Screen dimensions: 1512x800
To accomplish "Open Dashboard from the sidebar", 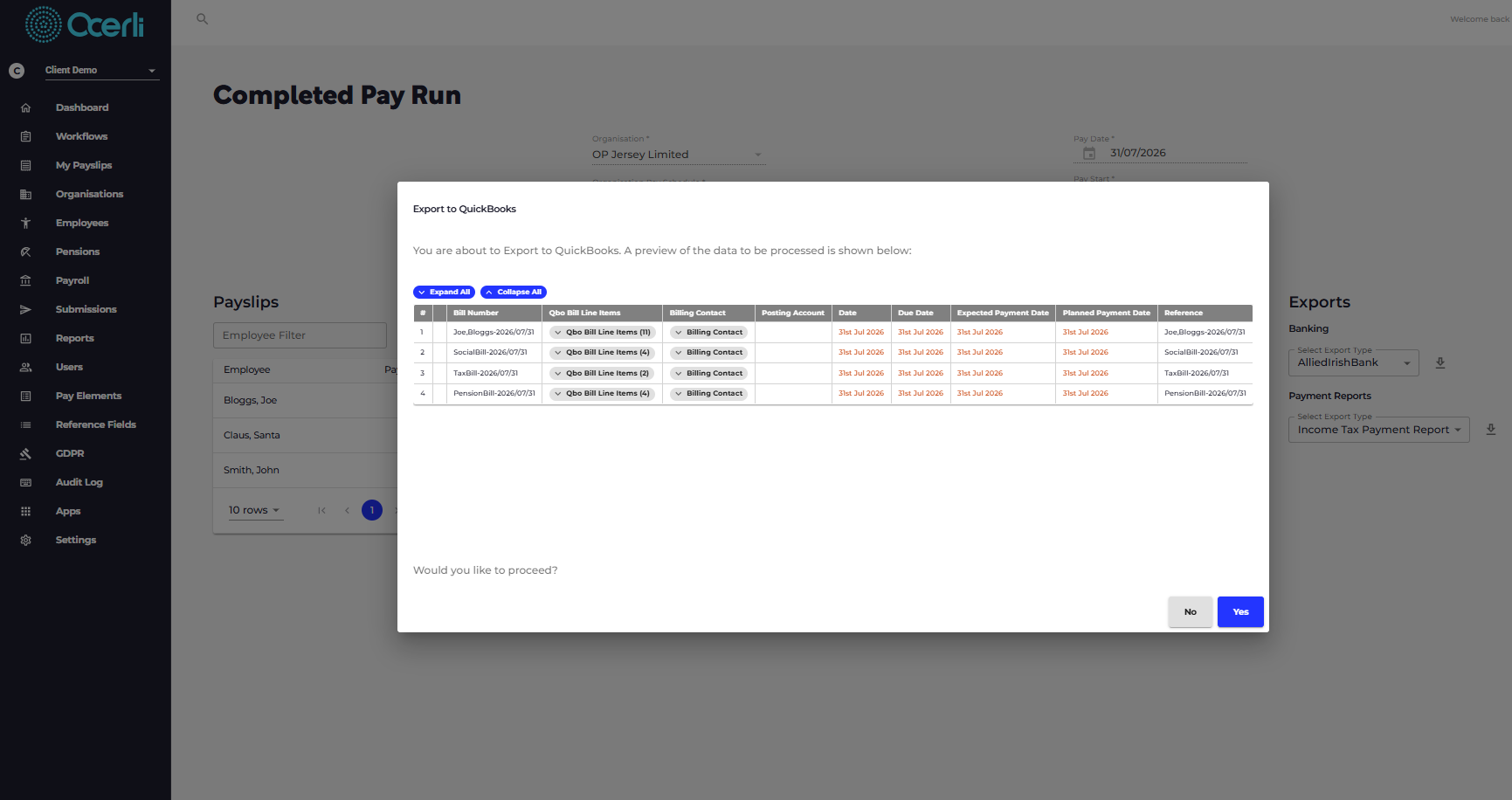I will pos(82,107).
